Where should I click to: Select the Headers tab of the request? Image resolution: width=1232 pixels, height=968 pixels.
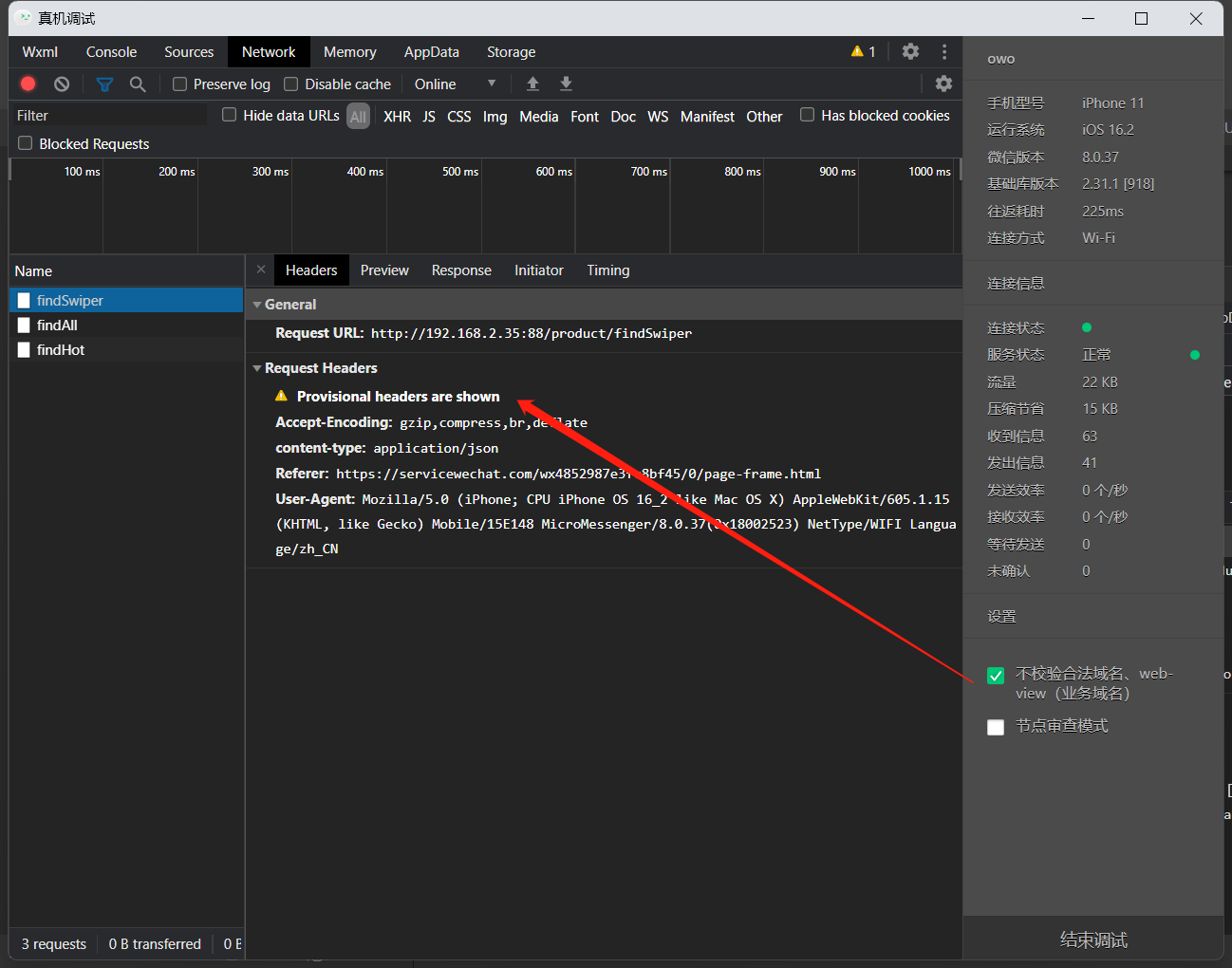click(x=311, y=270)
